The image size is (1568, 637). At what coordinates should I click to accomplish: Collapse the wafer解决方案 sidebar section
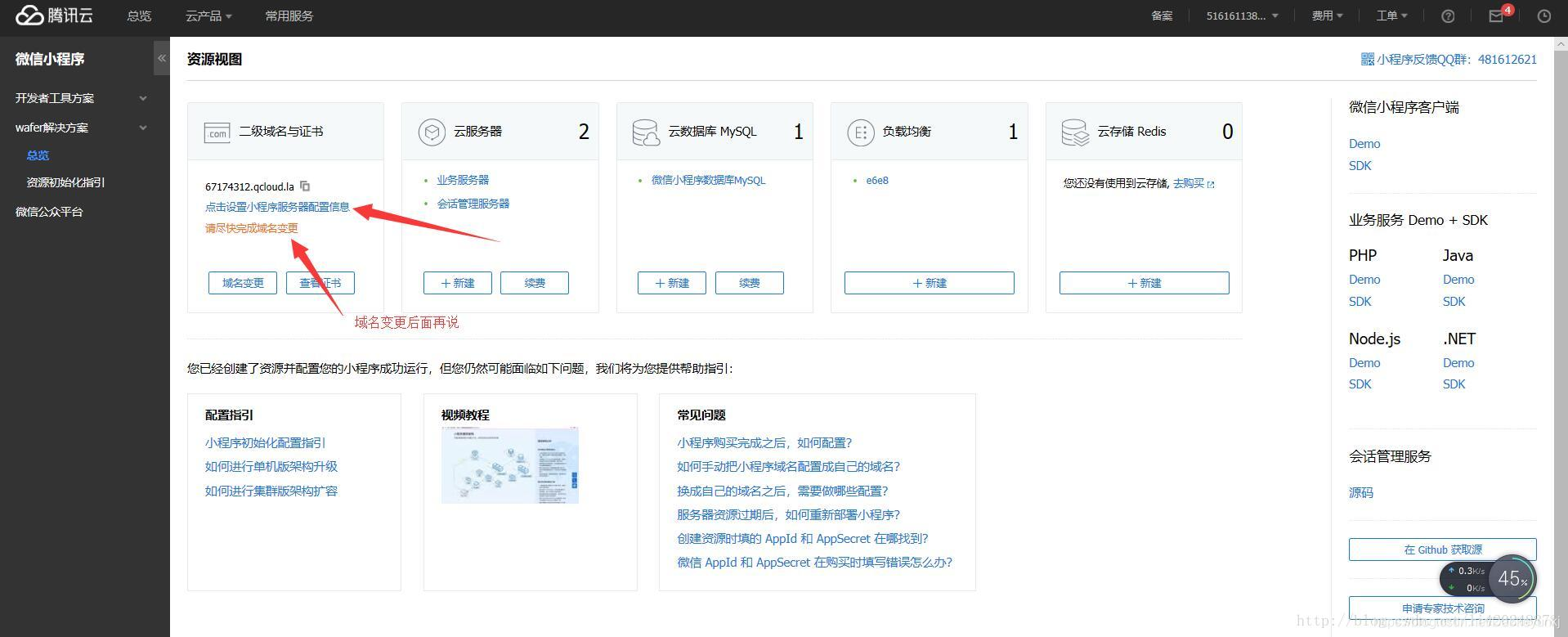point(82,128)
